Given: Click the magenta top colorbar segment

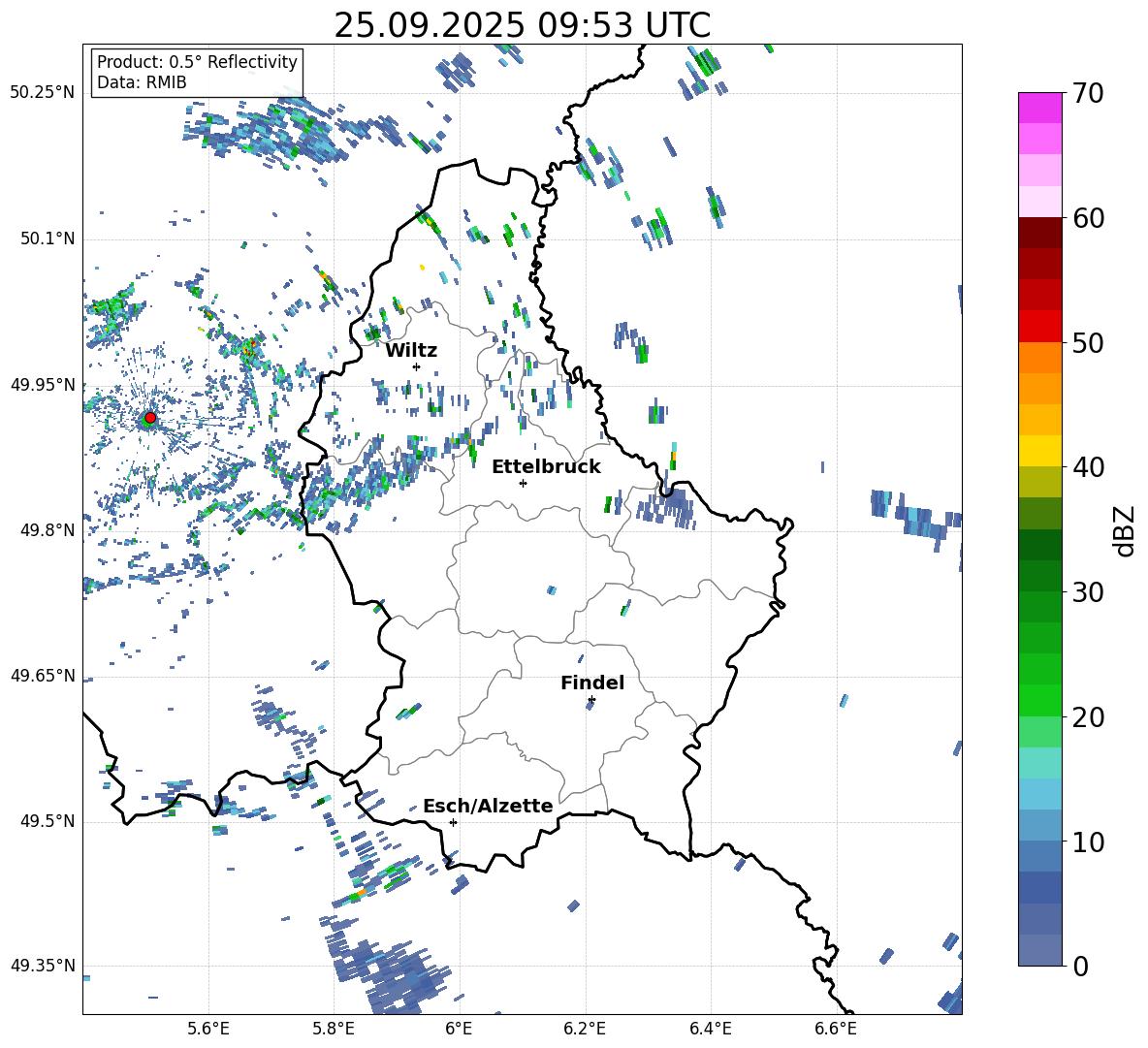Looking at the screenshot, I should (1039, 108).
